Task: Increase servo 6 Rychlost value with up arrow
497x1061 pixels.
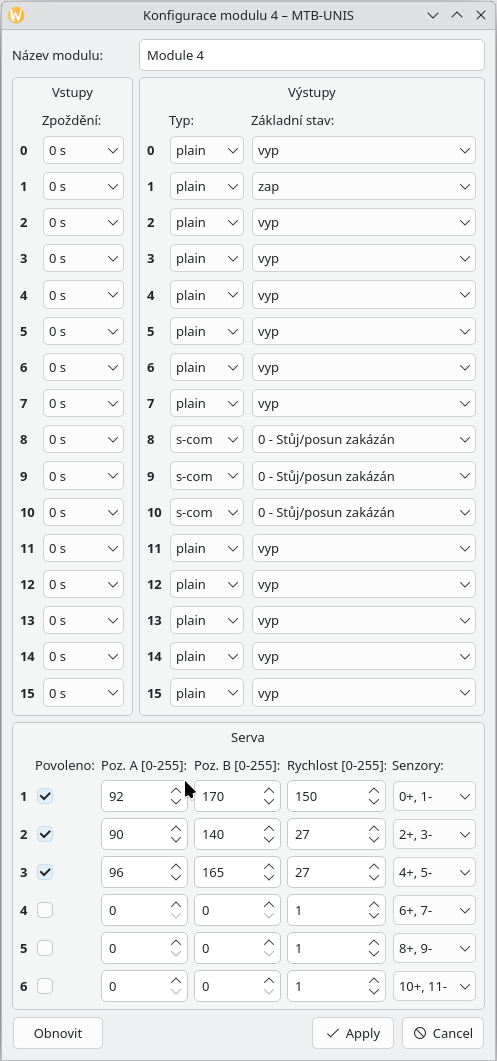Action: point(374,980)
